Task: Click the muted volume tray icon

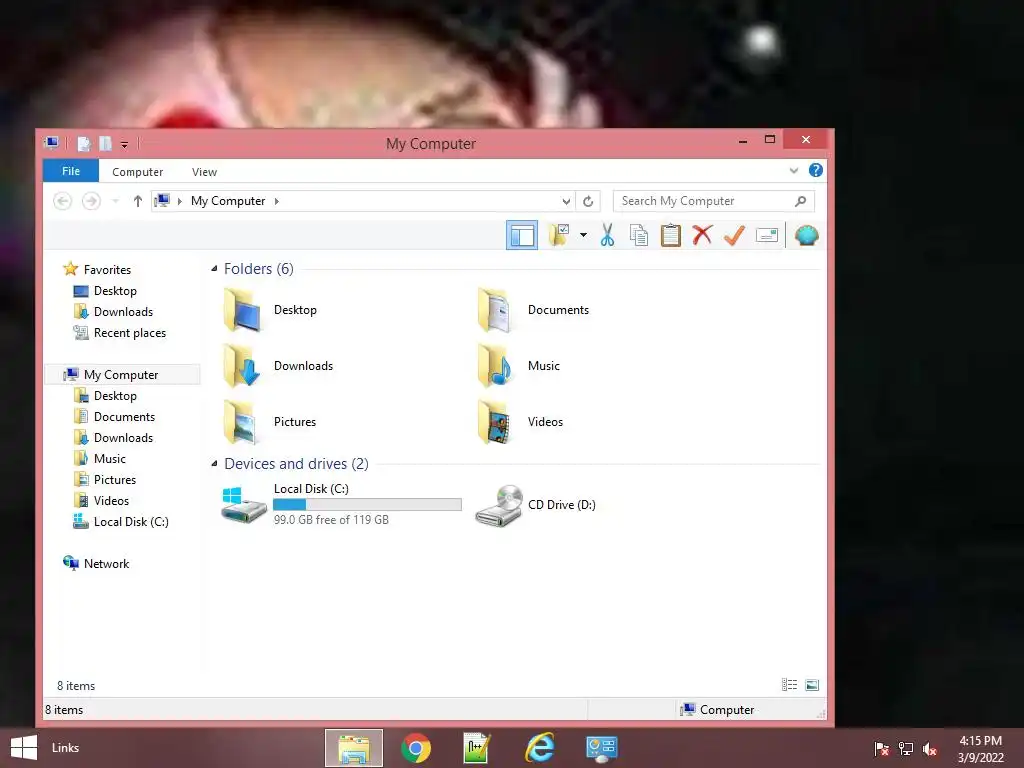Action: tap(930, 749)
